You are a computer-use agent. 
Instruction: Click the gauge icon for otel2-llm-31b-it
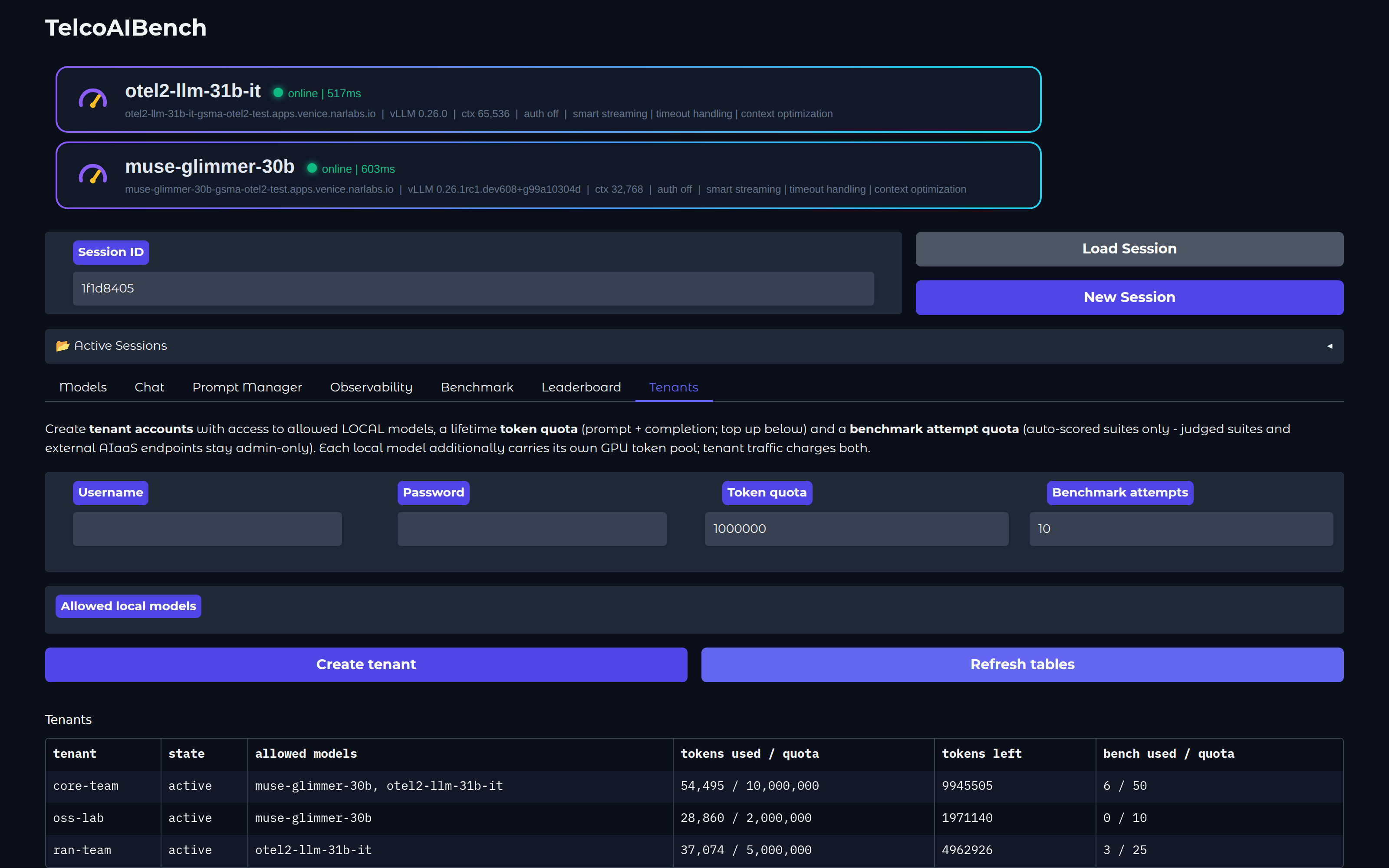92,99
